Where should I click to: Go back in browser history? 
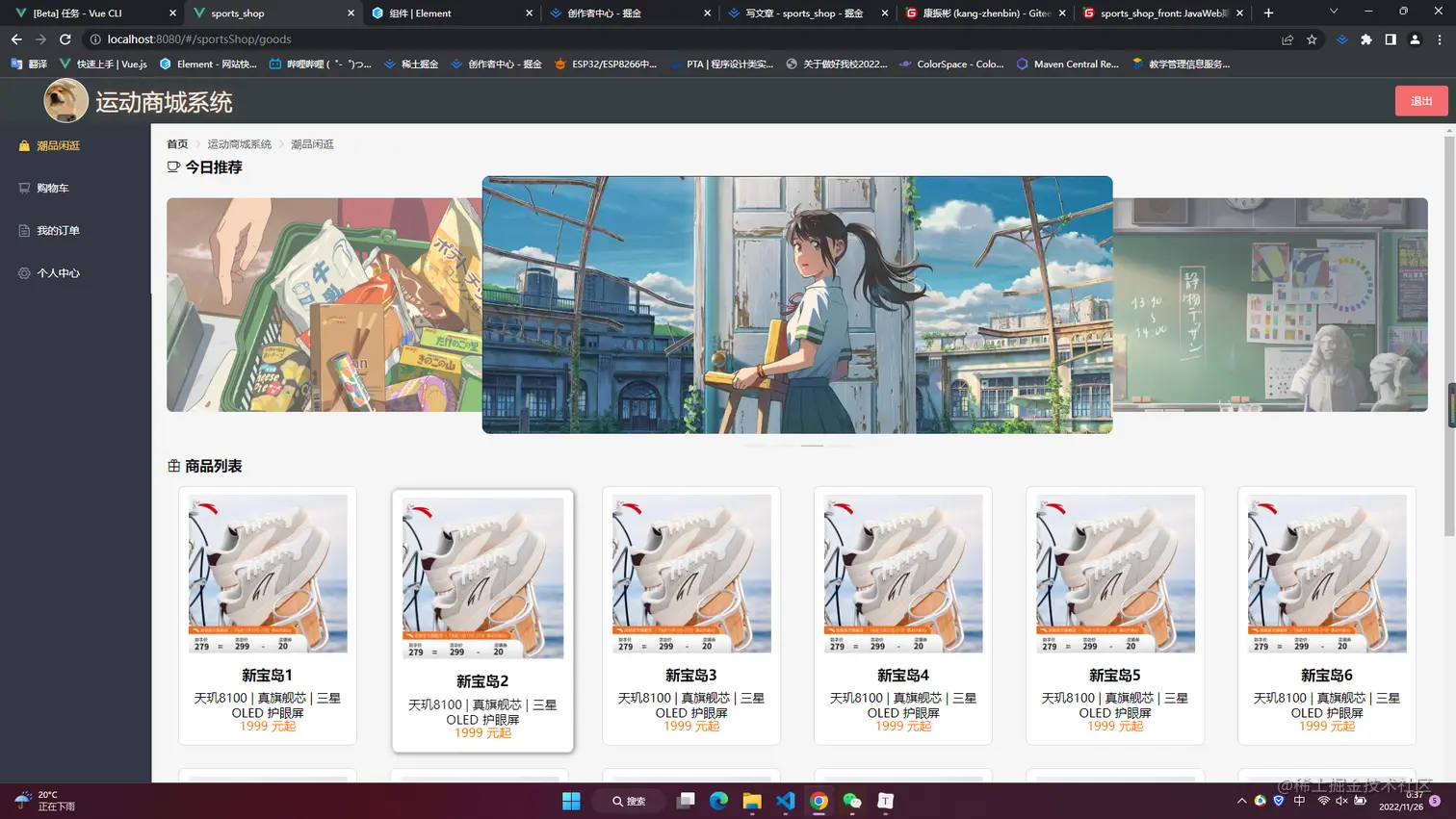[16, 39]
